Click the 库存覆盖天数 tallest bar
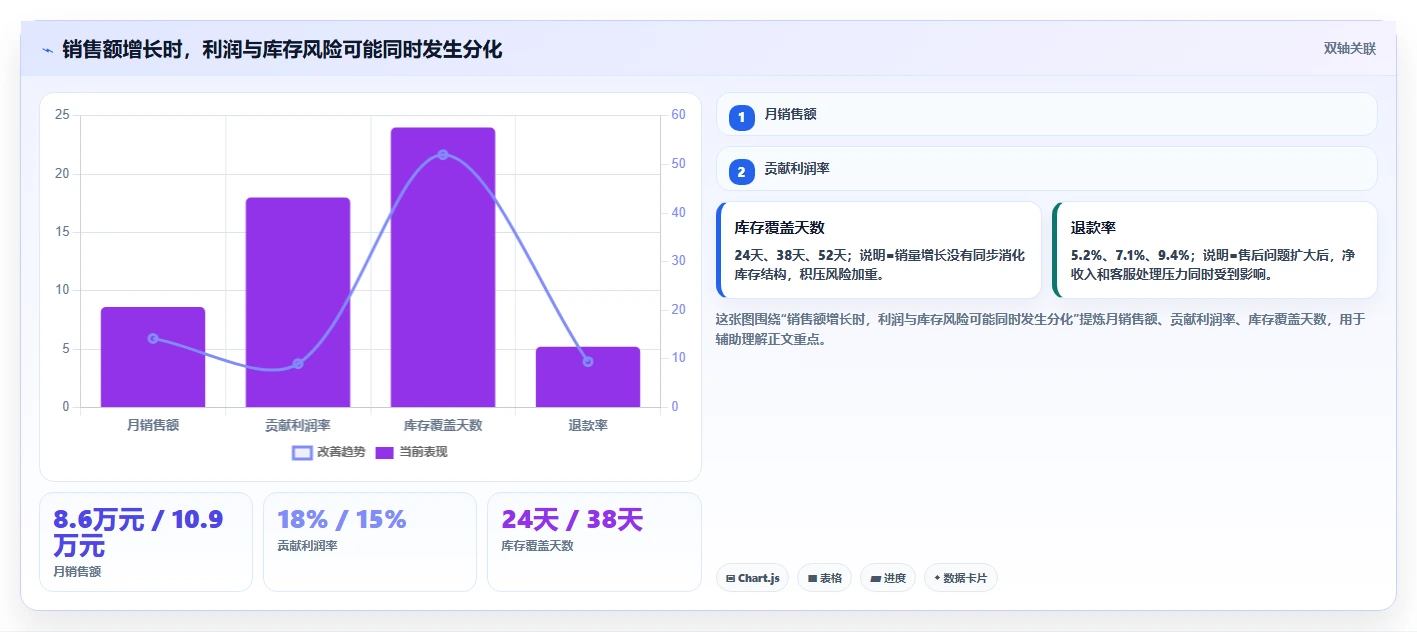The height and width of the screenshot is (632, 1417). tap(443, 267)
